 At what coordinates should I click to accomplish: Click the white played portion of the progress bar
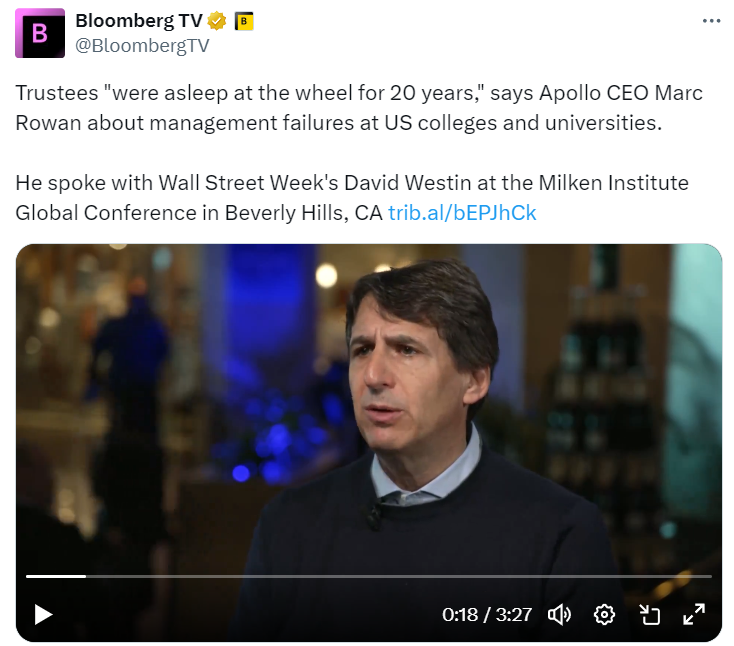(55, 576)
